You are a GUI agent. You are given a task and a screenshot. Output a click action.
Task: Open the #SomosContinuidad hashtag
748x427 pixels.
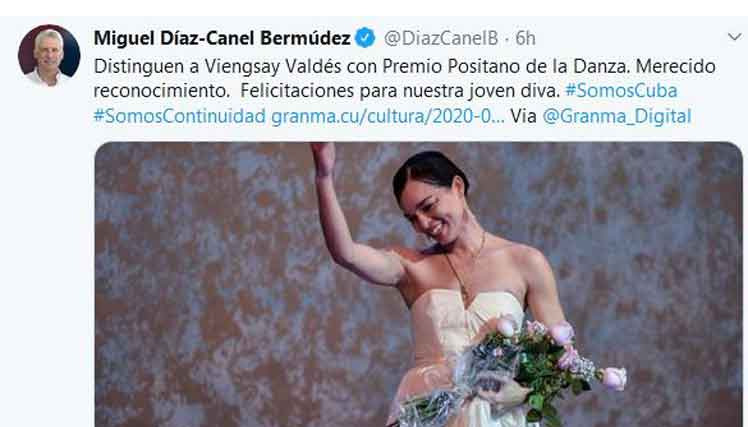coord(179,116)
